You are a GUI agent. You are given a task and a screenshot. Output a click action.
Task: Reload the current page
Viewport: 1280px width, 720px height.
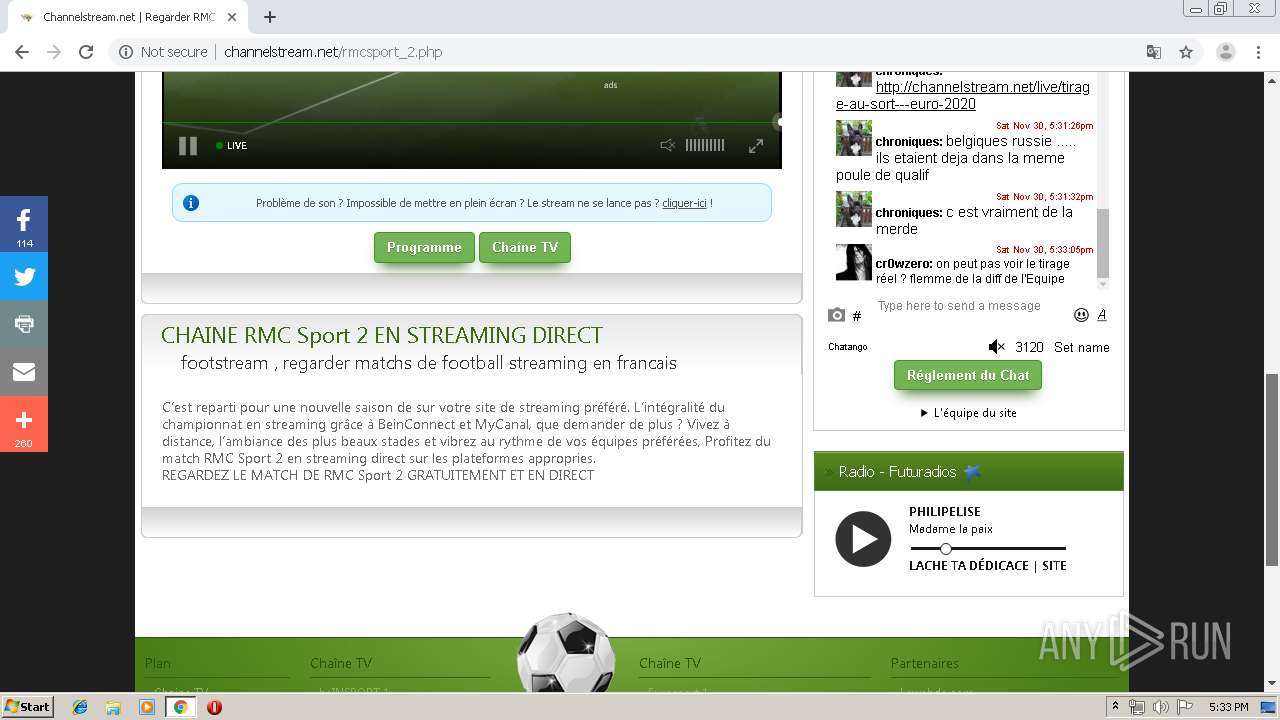[x=86, y=52]
